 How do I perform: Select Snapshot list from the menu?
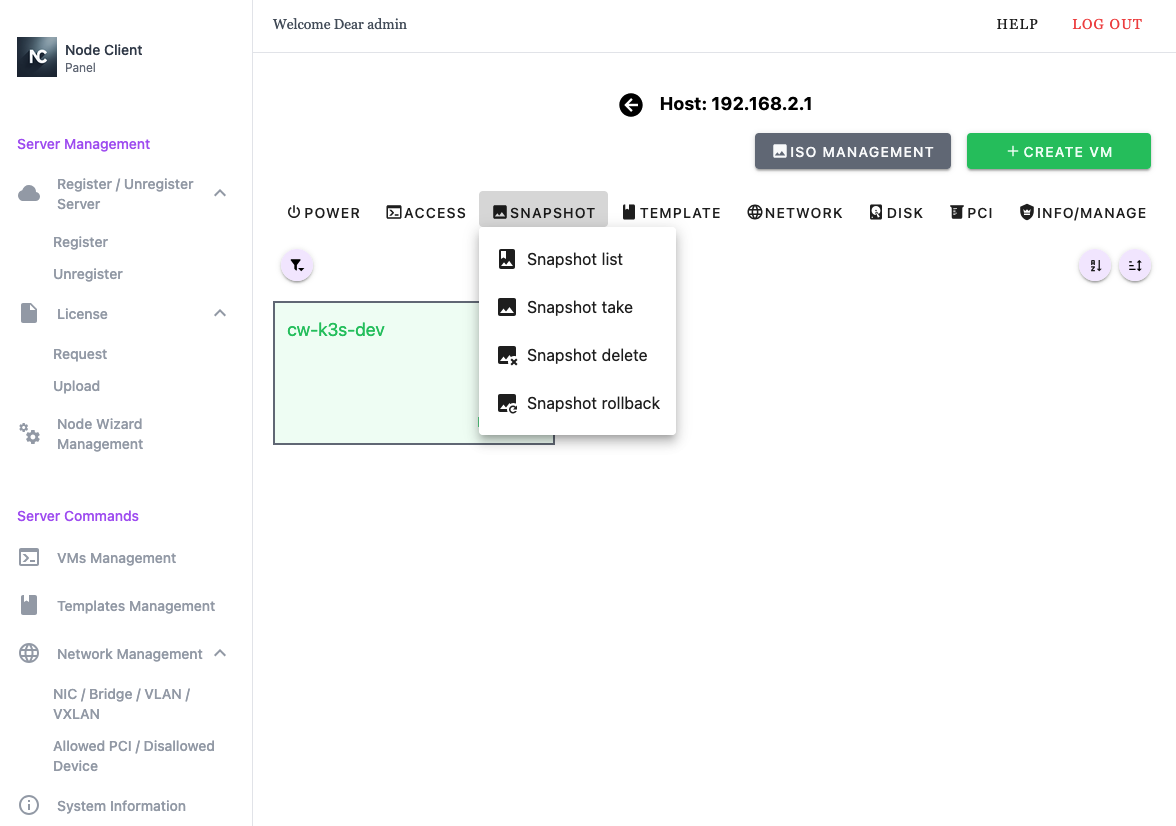point(575,260)
